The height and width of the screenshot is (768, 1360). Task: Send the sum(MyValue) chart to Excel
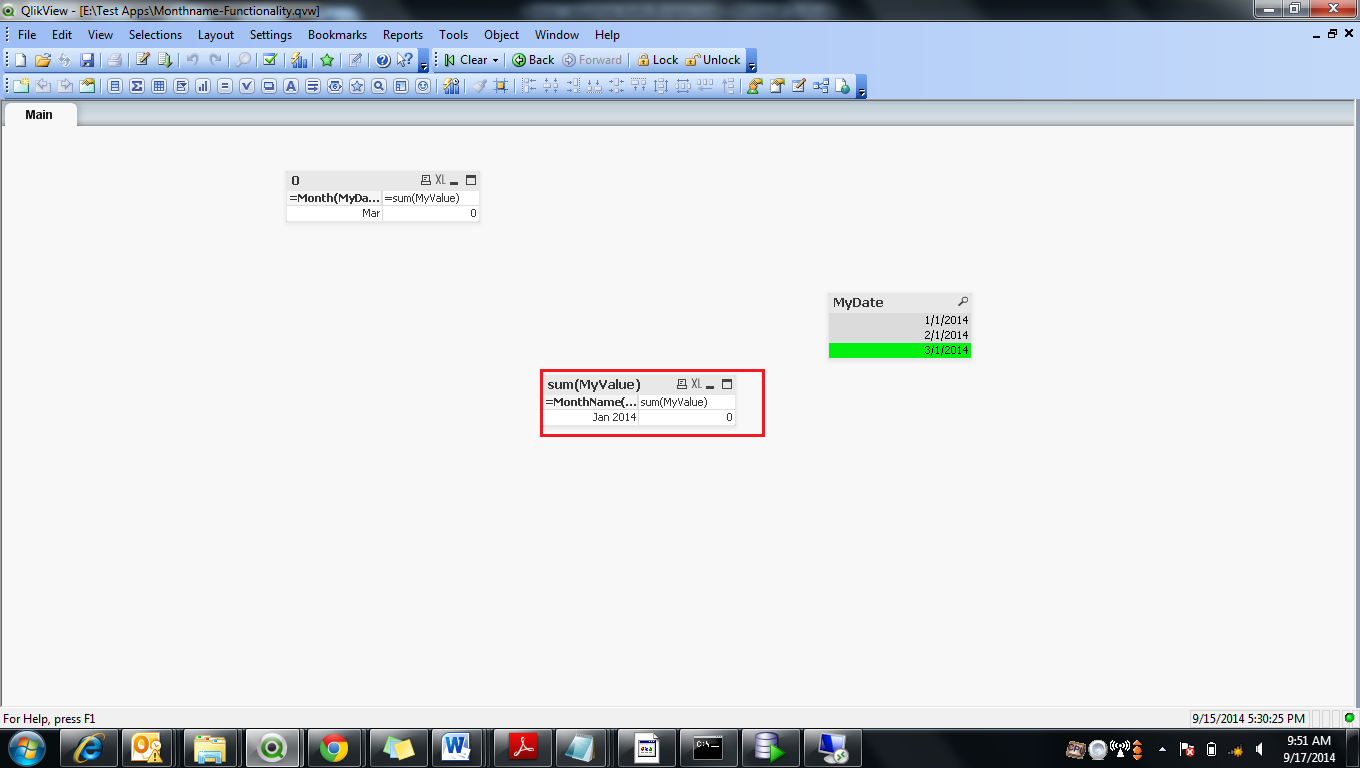tap(696, 384)
